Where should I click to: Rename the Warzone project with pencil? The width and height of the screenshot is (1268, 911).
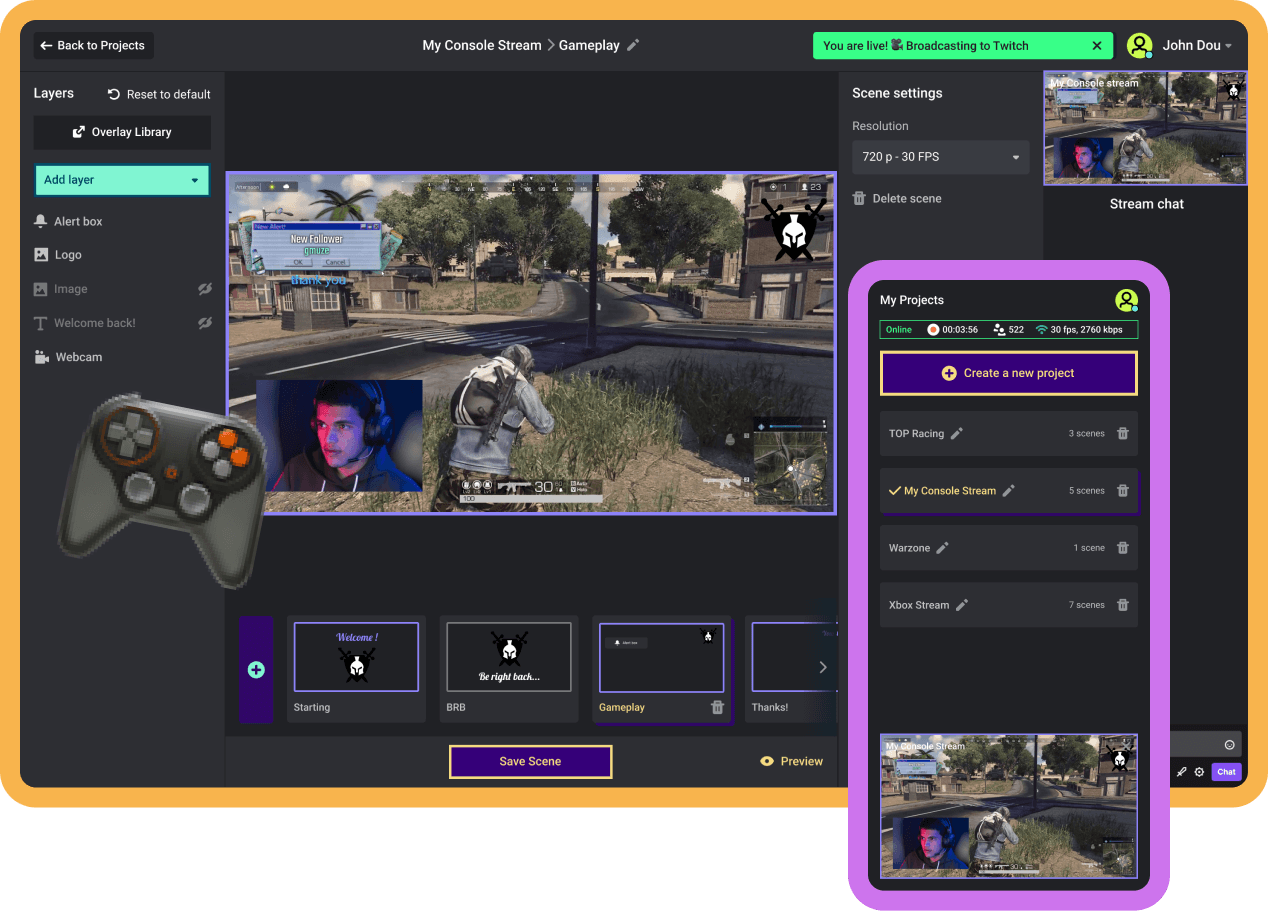click(942, 548)
